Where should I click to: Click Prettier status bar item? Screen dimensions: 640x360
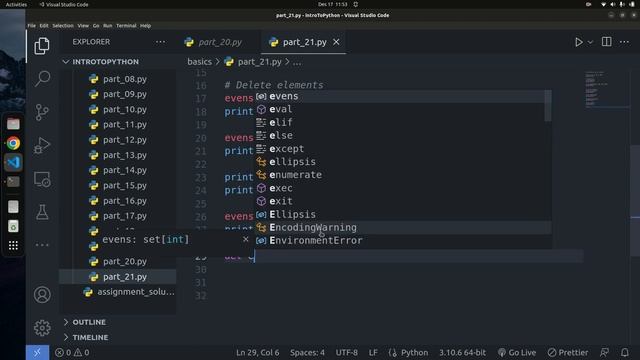point(568,353)
